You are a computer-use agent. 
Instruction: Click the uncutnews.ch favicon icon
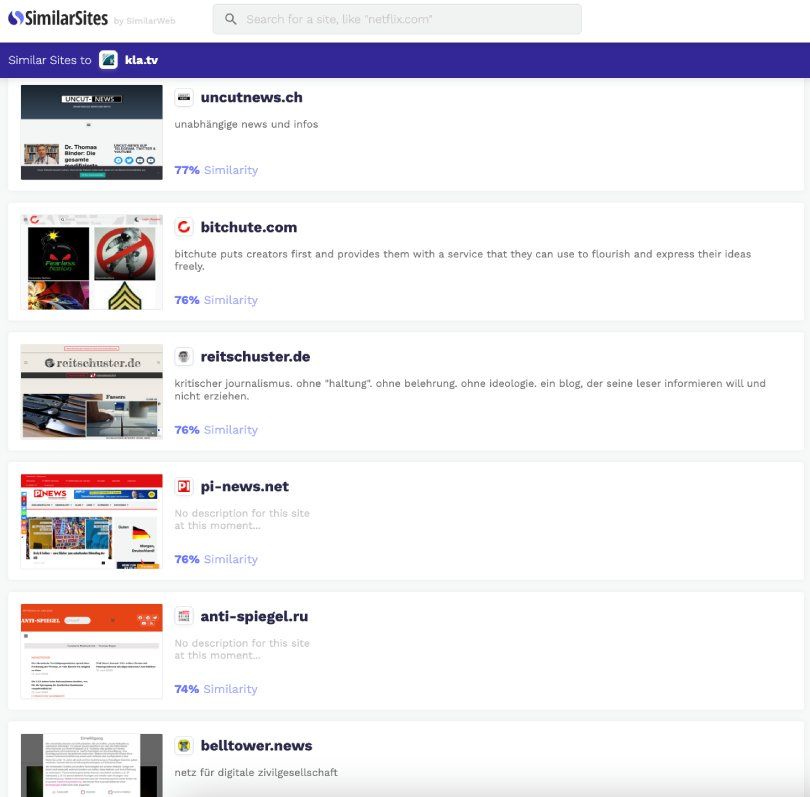[x=184, y=97]
